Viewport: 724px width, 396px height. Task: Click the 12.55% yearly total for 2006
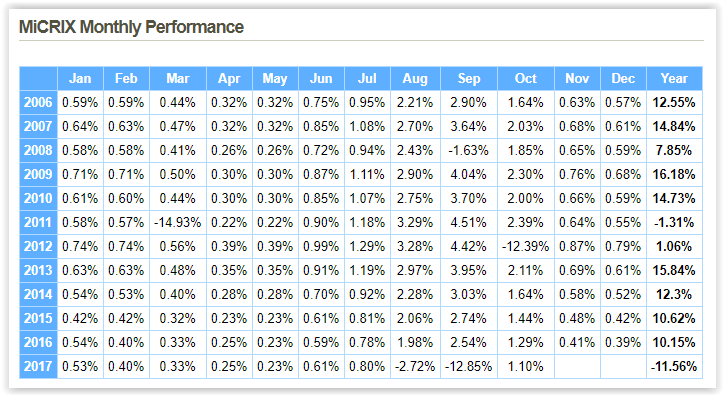tap(675, 102)
